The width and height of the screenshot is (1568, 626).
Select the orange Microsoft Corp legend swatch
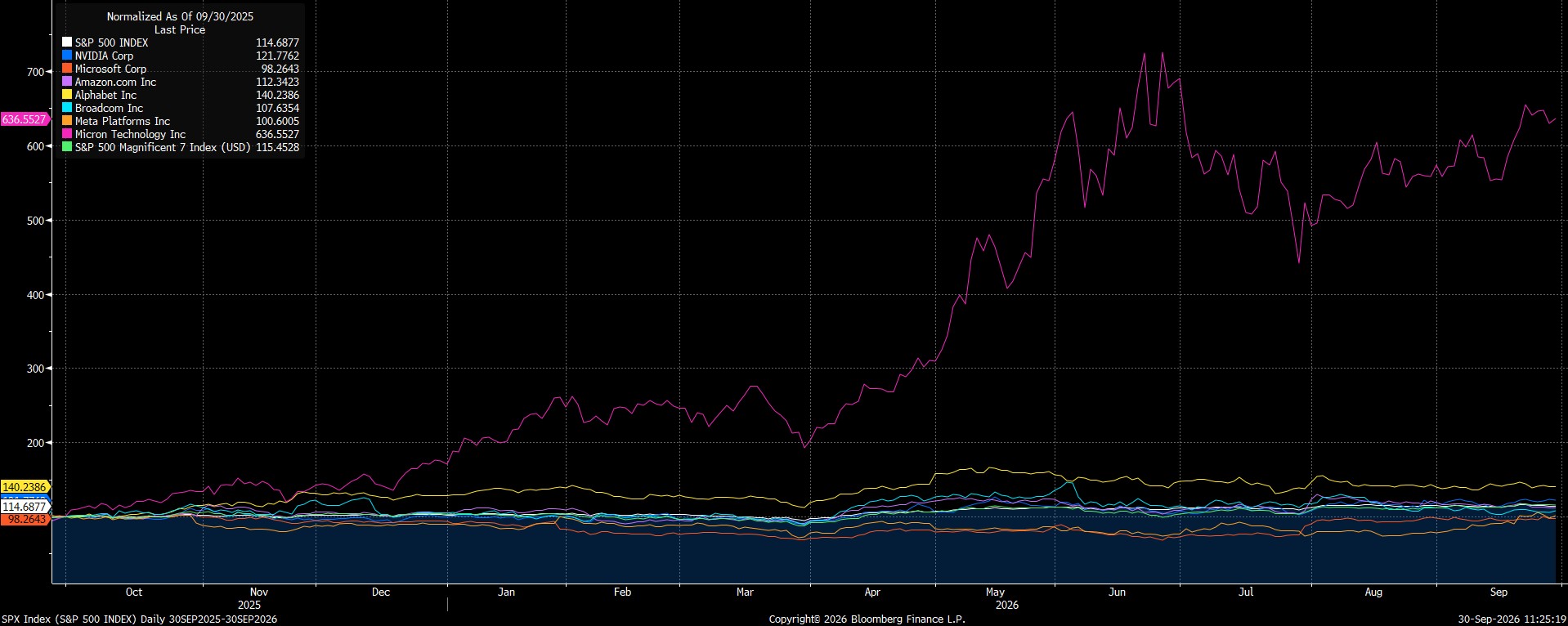(67, 69)
